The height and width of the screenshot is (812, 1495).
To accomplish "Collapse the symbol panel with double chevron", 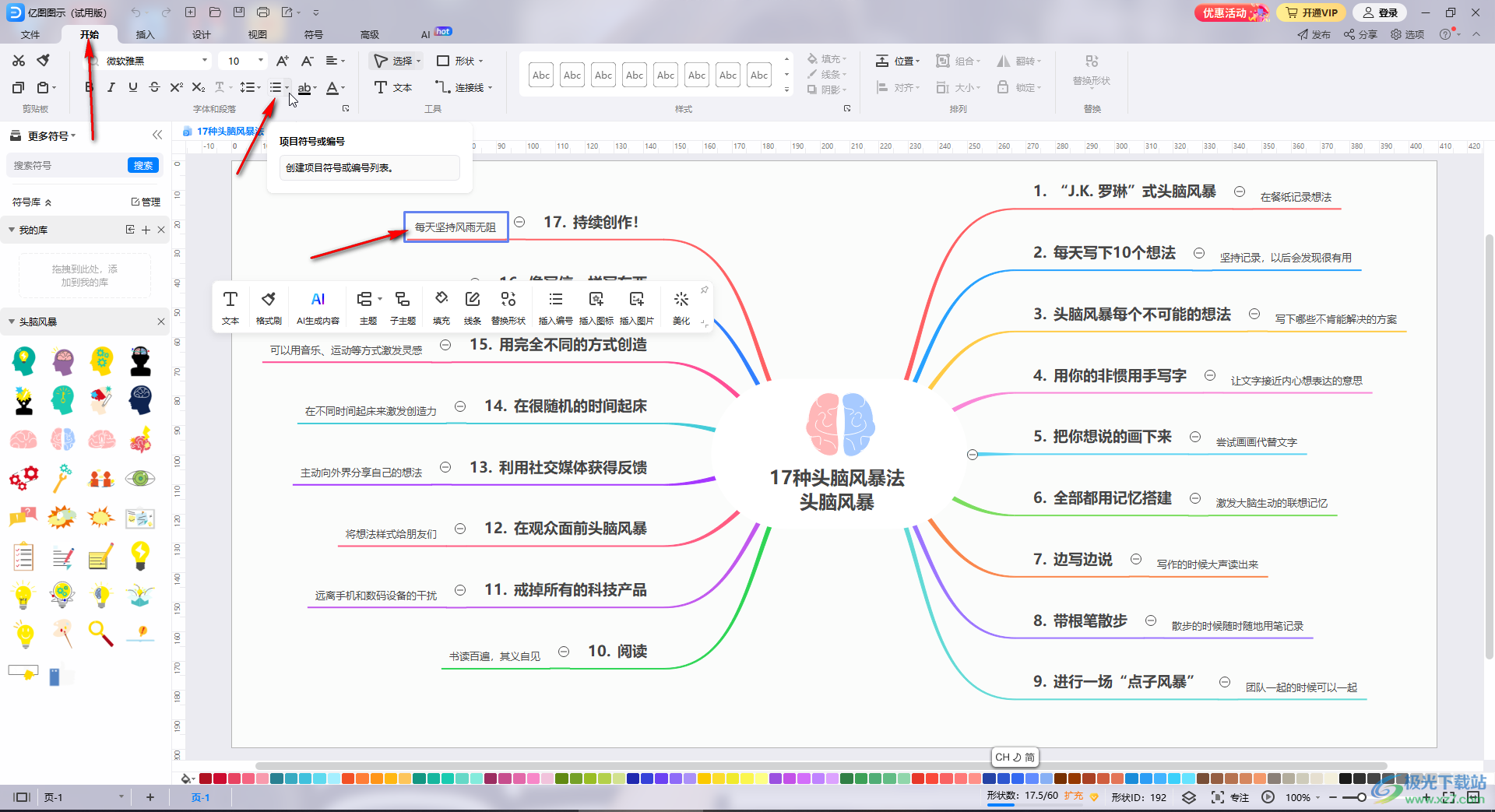I will pyautogui.click(x=157, y=135).
